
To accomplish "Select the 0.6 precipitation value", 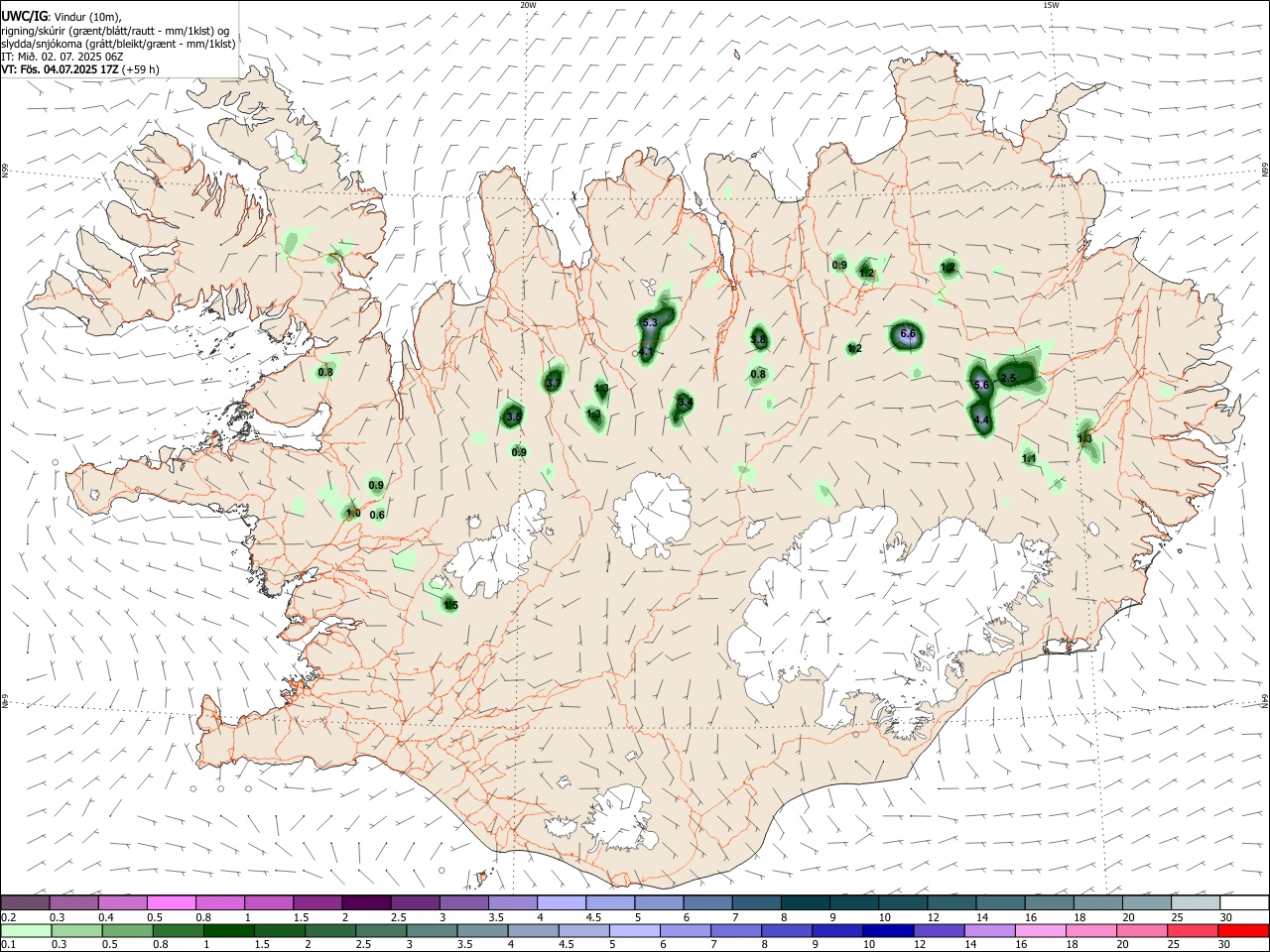I will click(377, 515).
